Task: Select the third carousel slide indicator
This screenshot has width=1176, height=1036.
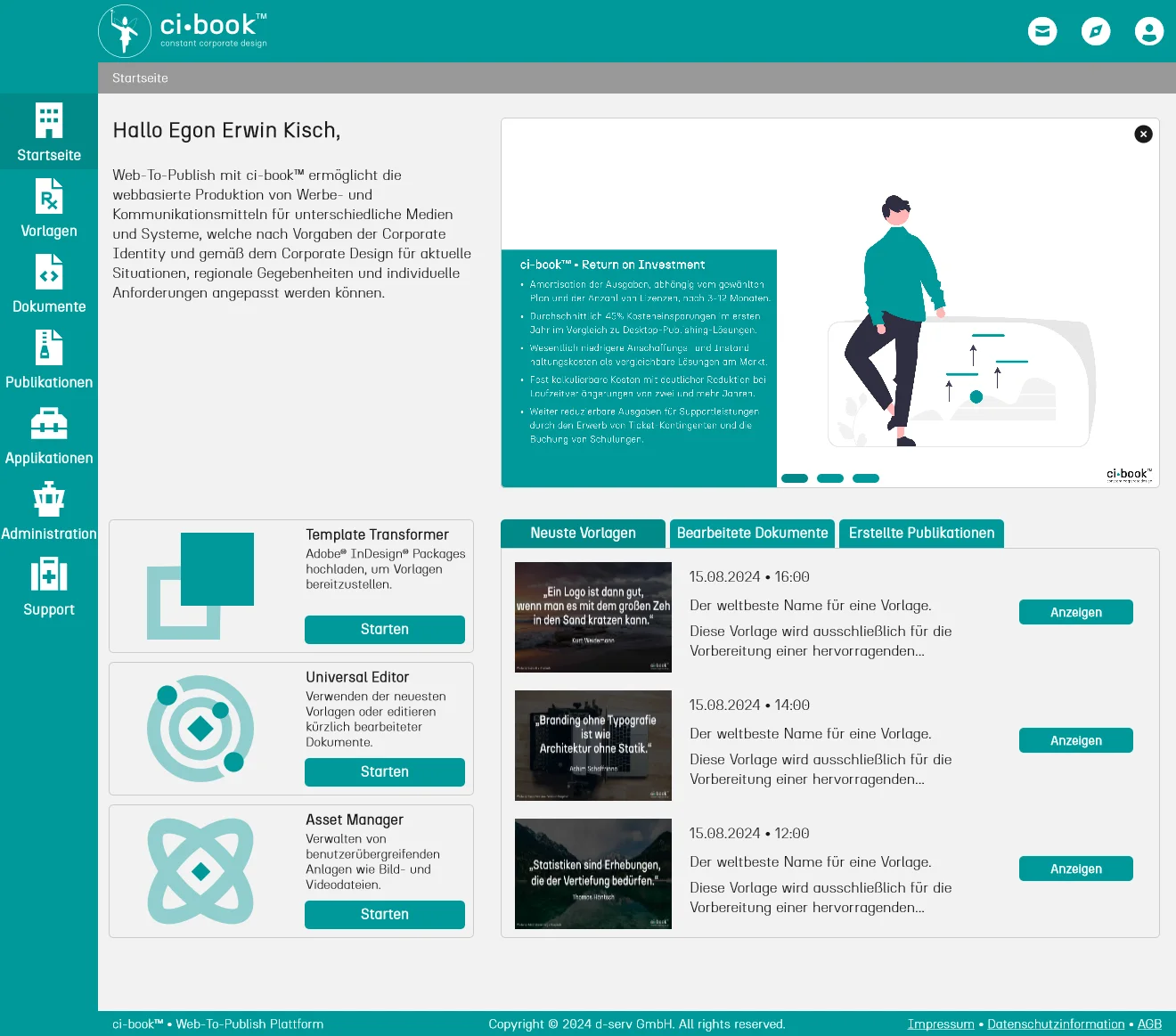Action: point(866,478)
